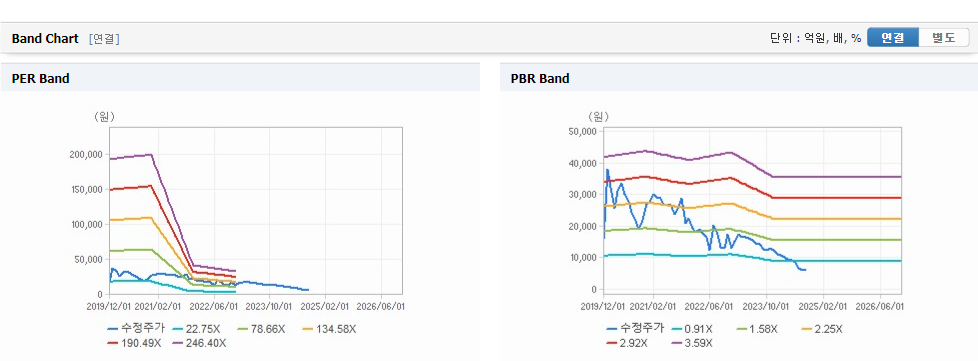Click the 2.92X red legend marker
Screen dimensions: 978x361
[614, 343]
